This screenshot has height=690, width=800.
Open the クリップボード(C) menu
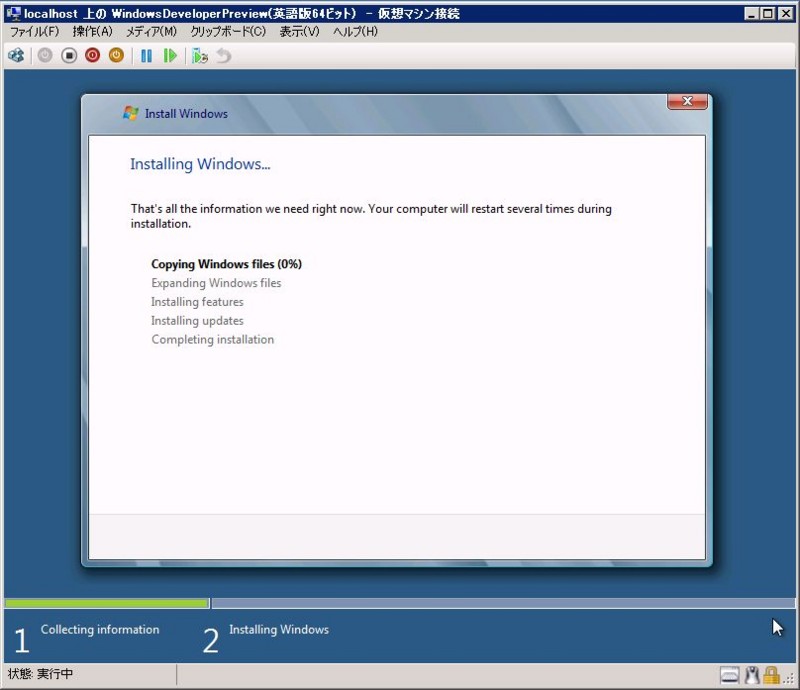click(228, 32)
